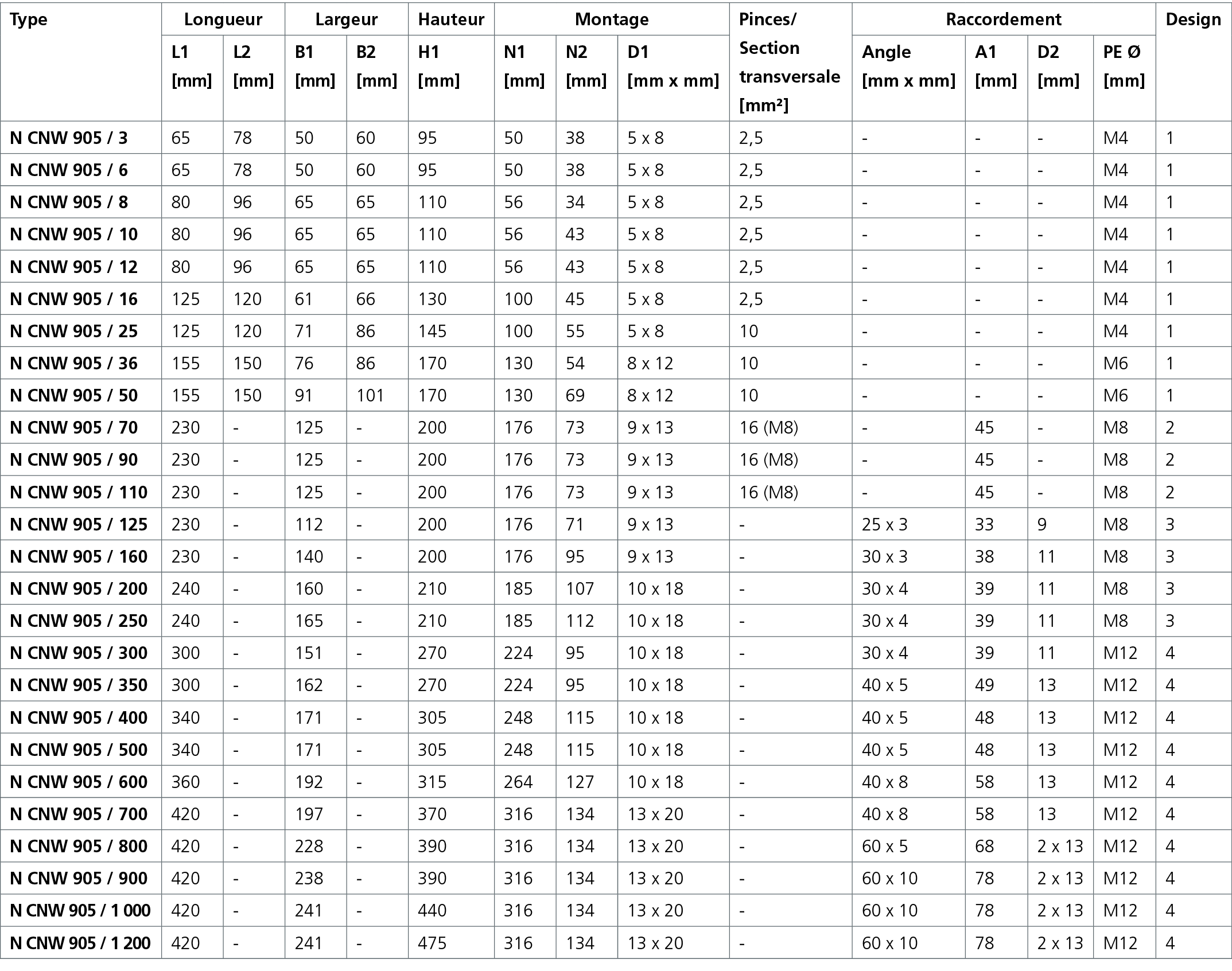Click the 'N CNW 905 / 16' row label

[x=74, y=299]
